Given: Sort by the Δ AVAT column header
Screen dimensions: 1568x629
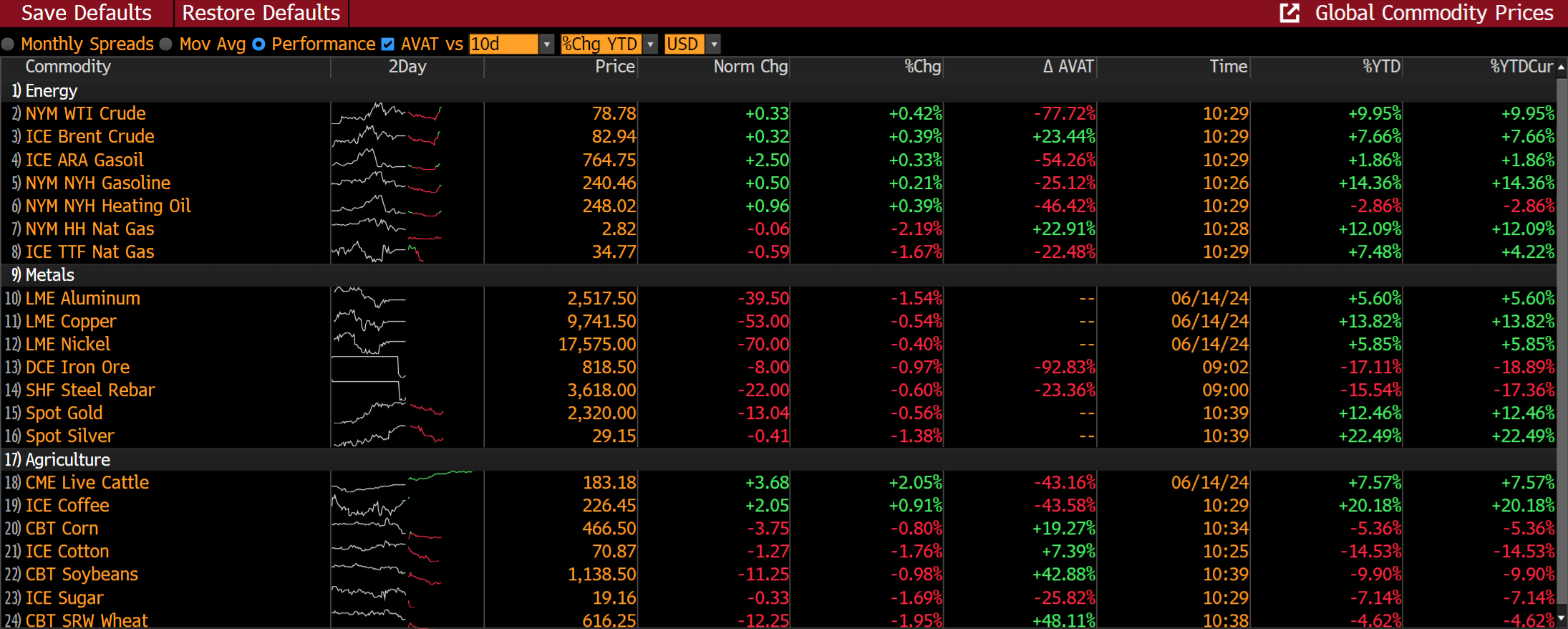Looking at the screenshot, I should coord(1068,67).
